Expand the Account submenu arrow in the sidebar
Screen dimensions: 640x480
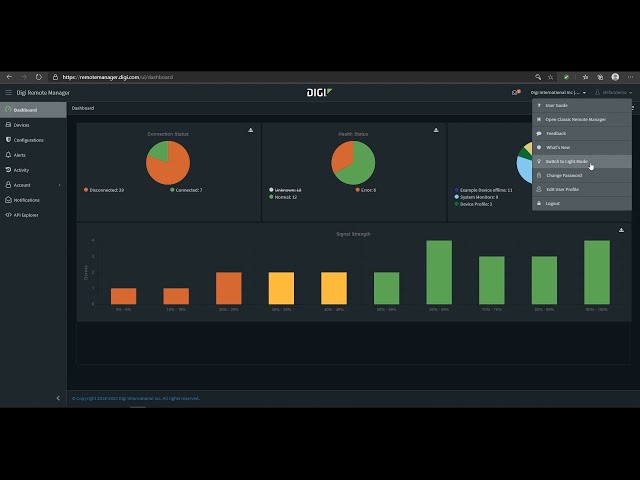(x=60, y=185)
